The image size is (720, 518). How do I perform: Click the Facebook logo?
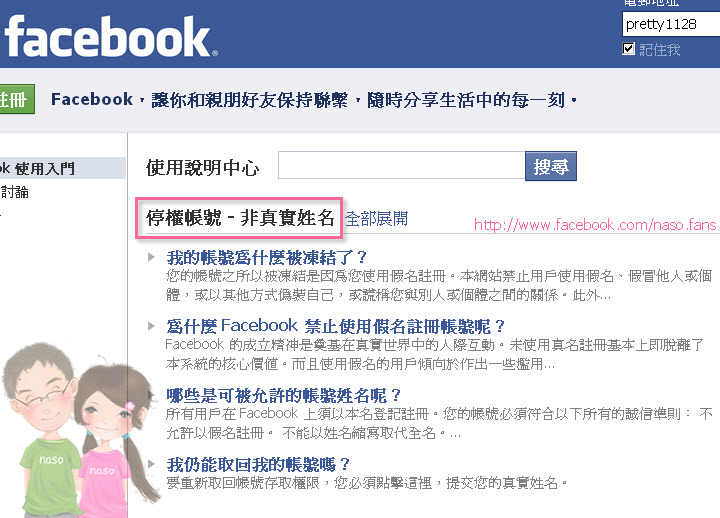pos(110,36)
